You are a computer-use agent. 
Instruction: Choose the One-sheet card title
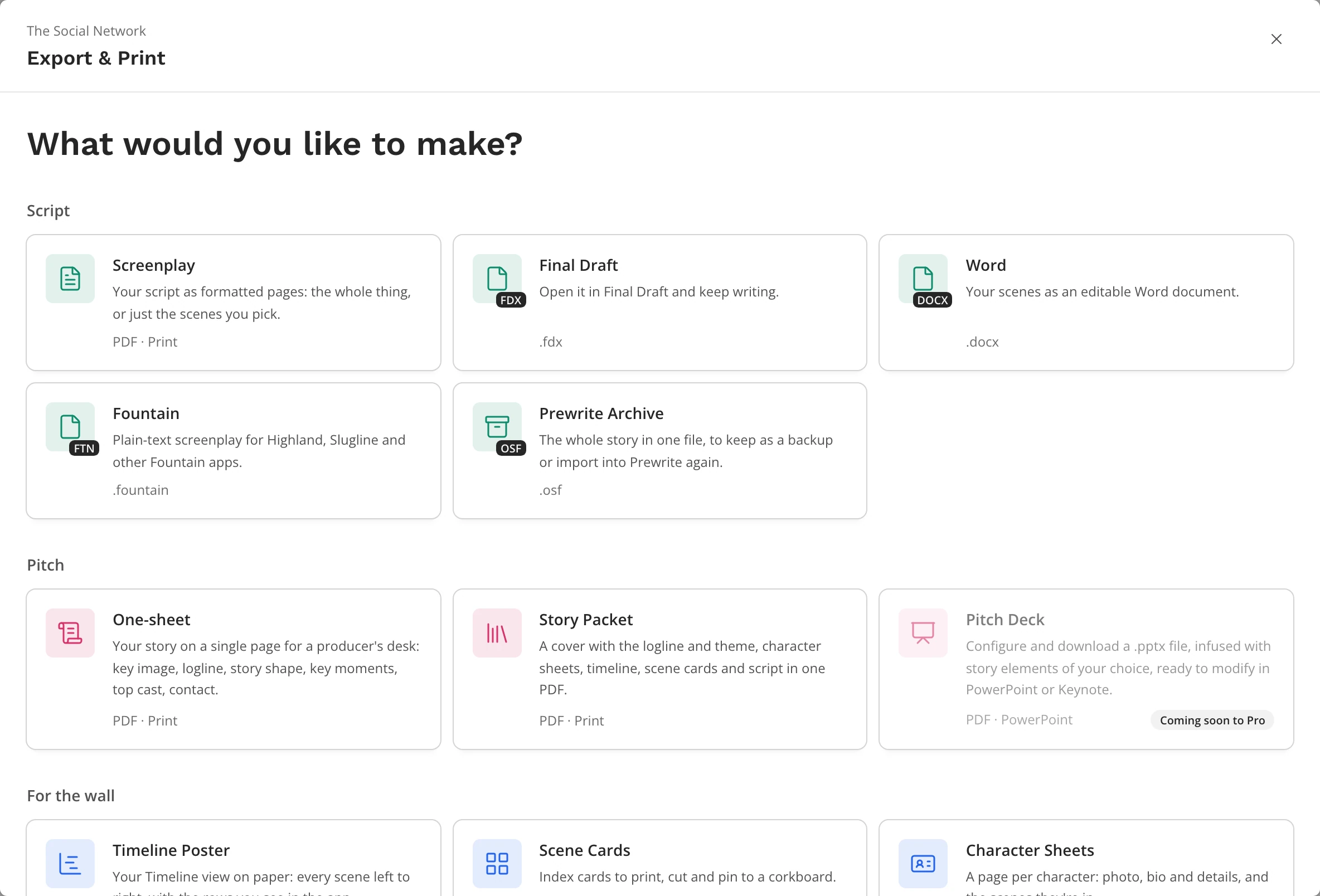click(151, 620)
